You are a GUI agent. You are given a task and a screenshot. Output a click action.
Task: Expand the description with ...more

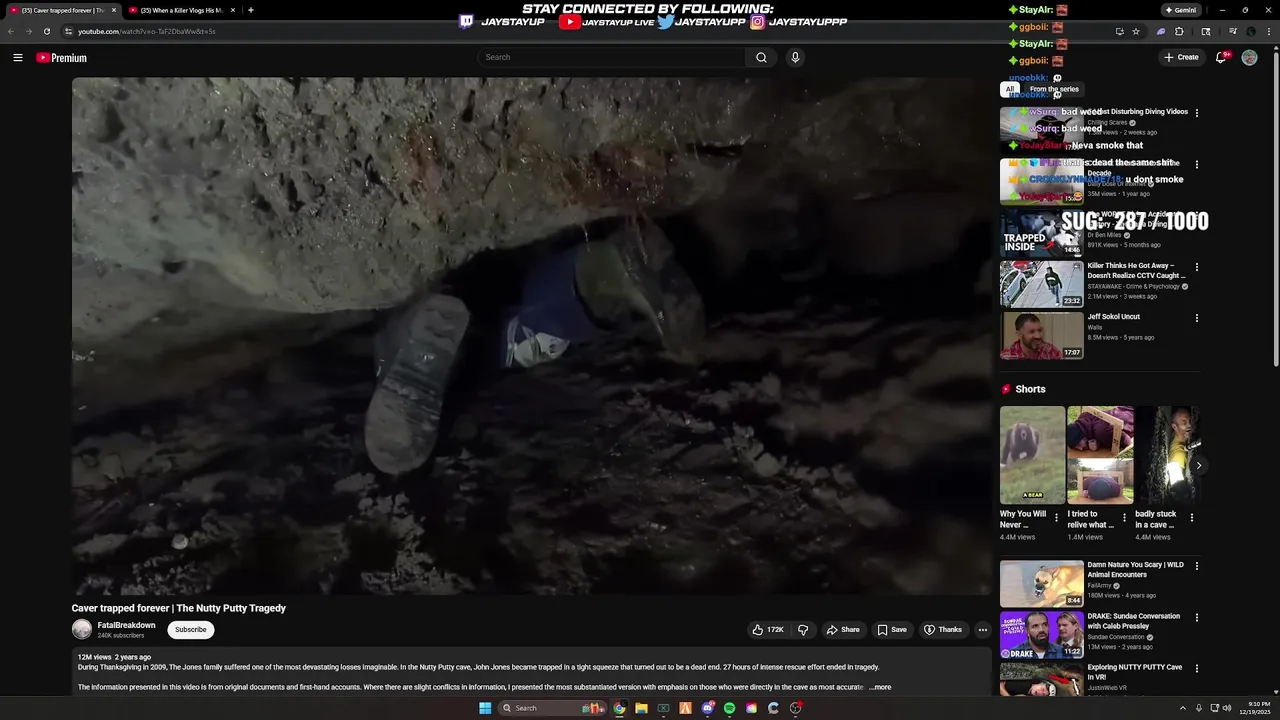(x=880, y=687)
